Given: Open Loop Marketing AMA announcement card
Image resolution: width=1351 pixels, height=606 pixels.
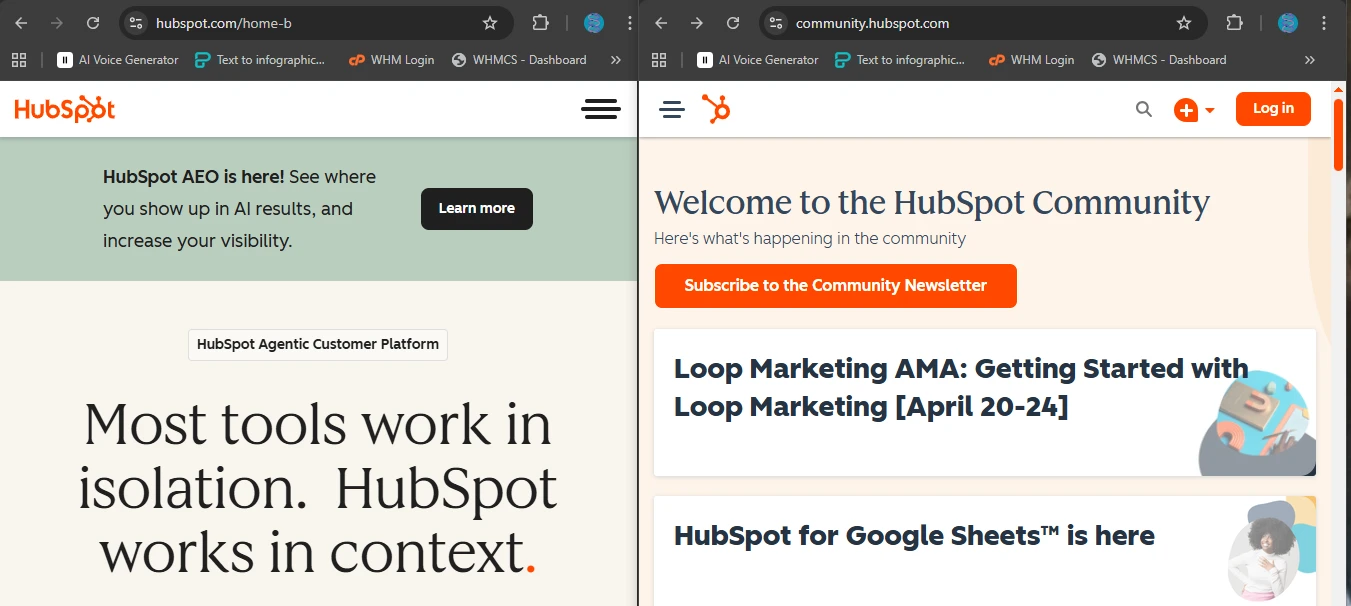Looking at the screenshot, I should point(985,403).
